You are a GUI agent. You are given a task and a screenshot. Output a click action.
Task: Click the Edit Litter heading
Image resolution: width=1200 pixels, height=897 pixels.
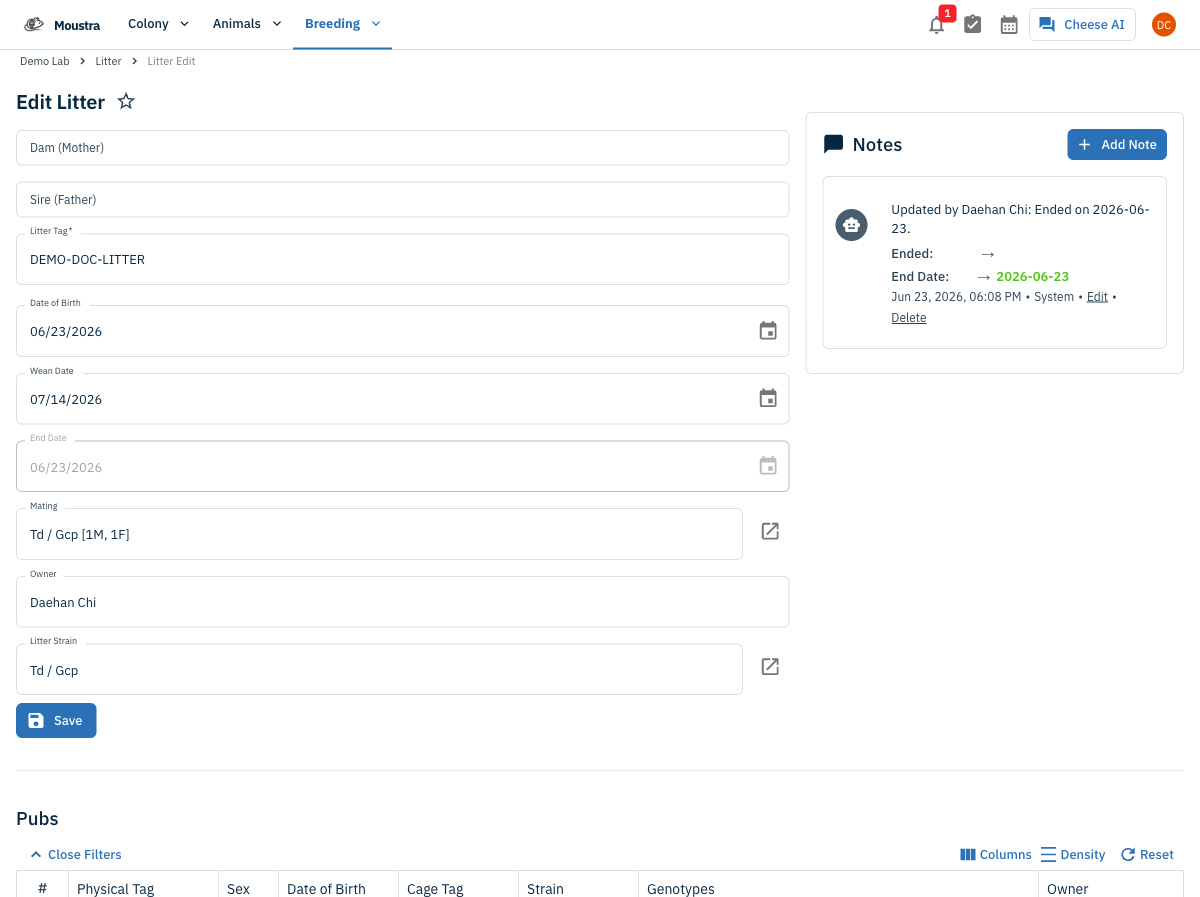(x=60, y=102)
